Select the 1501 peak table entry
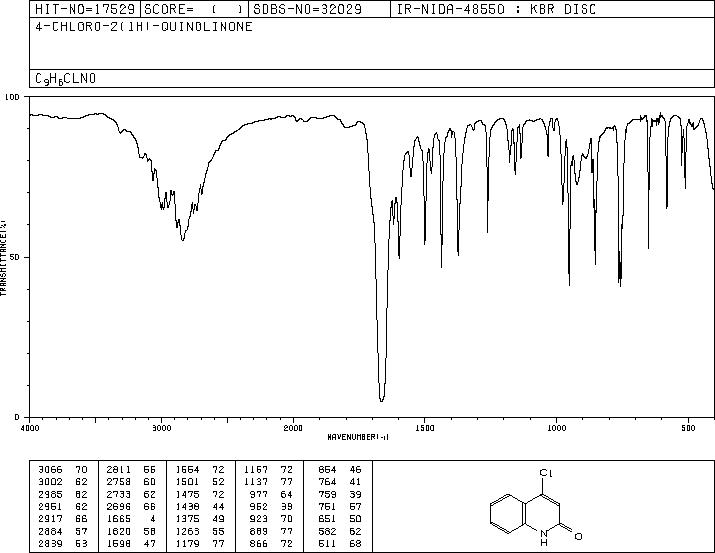 pyautogui.click(x=200, y=481)
